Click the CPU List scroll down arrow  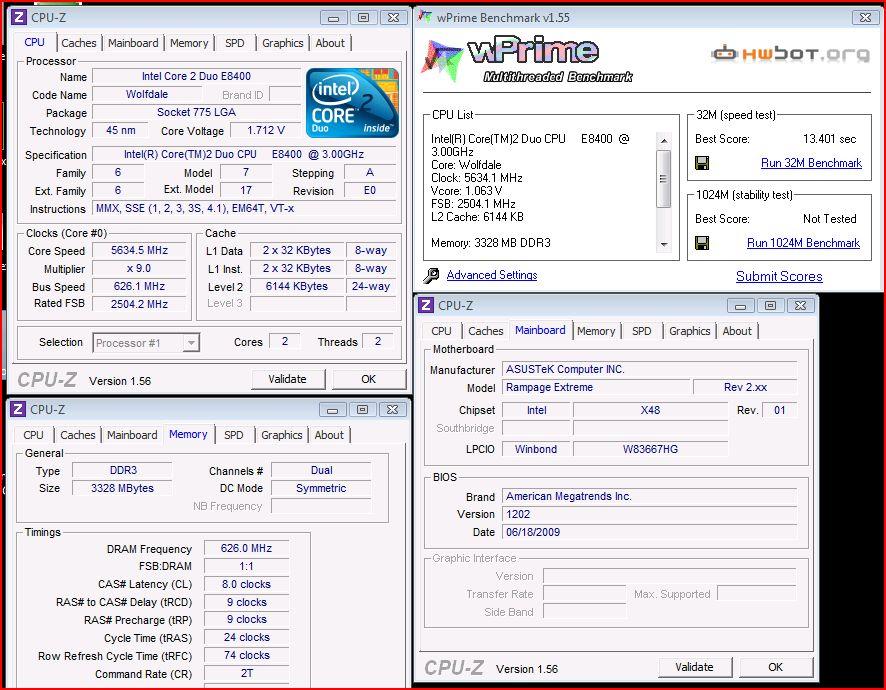point(664,245)
